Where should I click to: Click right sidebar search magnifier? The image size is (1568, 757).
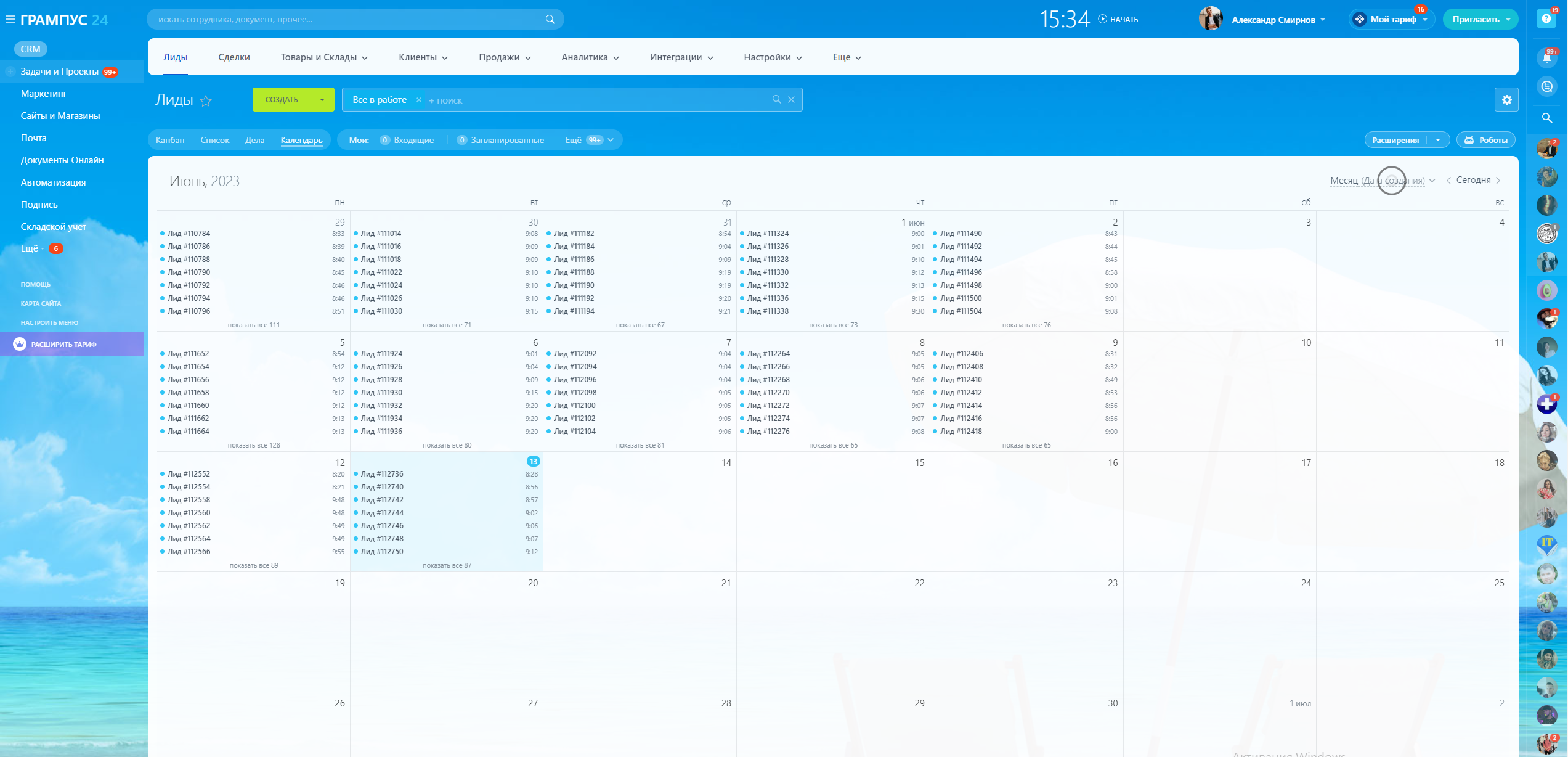click(x=1546, y=118)
